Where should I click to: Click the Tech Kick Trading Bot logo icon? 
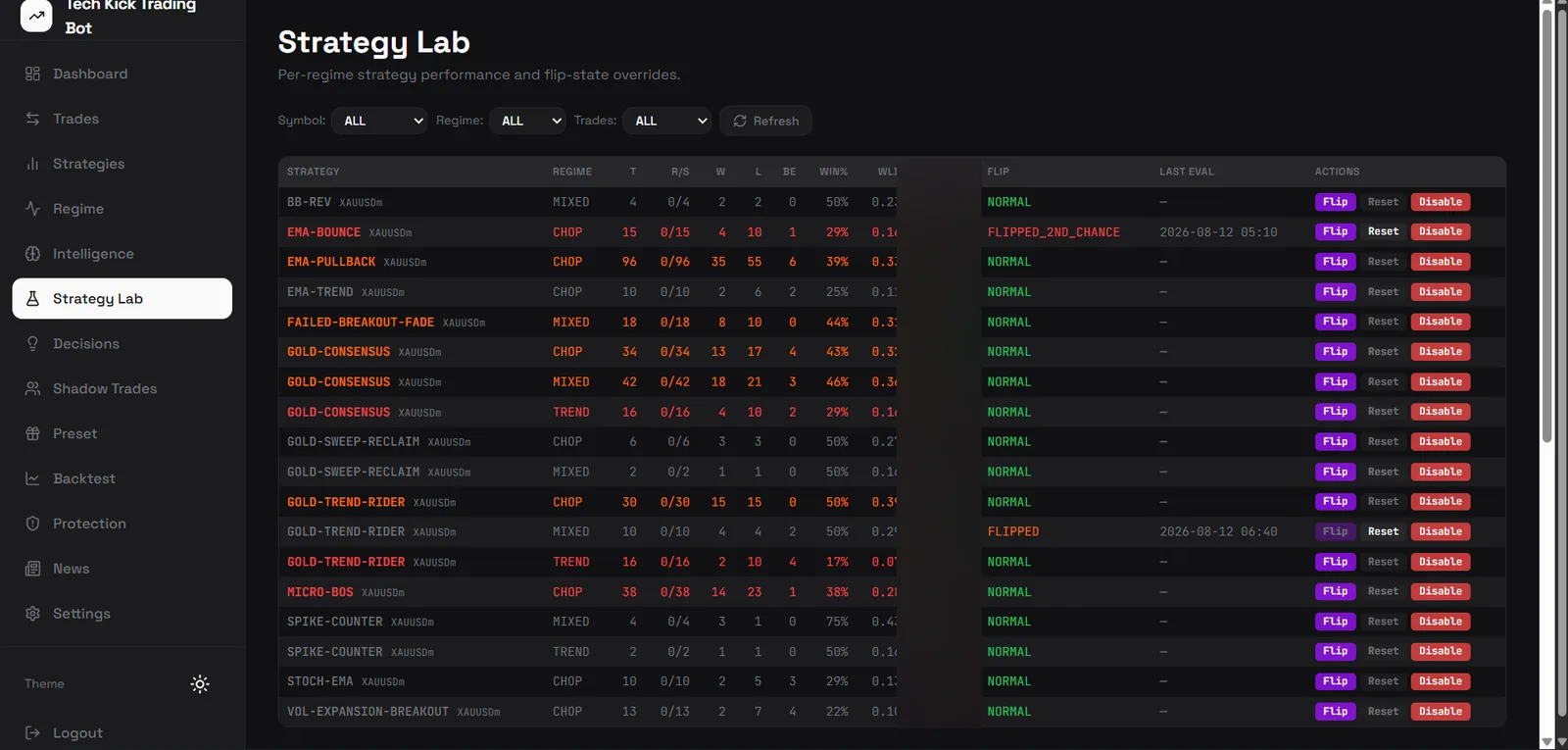pos(36,15)
